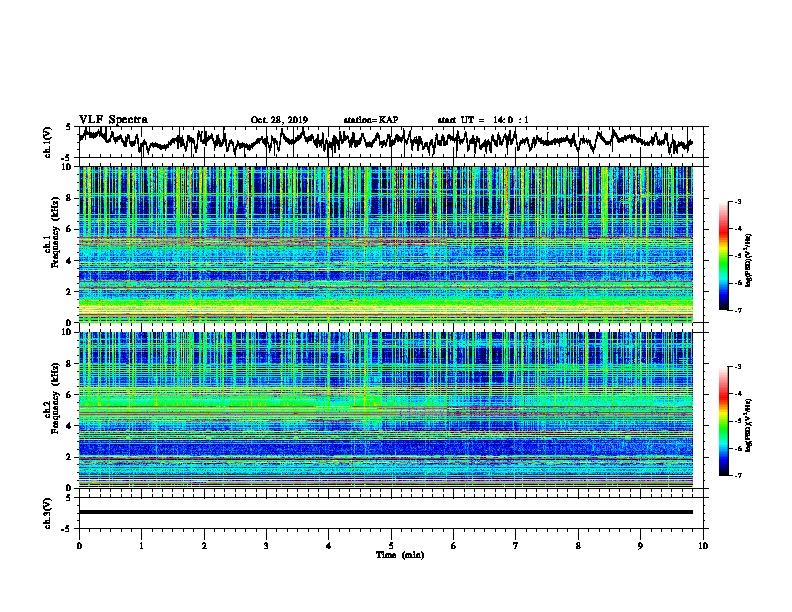Click the "start UT = 14: 0 : 1" text
Viewport: 792px width, 612px height.
(483, 120)
